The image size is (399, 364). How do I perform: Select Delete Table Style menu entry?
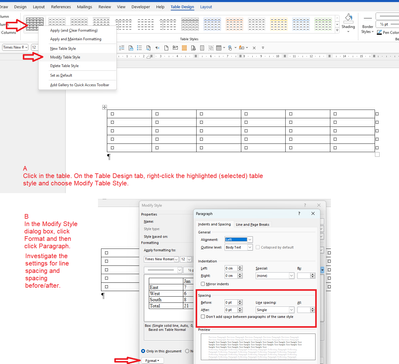64,66
